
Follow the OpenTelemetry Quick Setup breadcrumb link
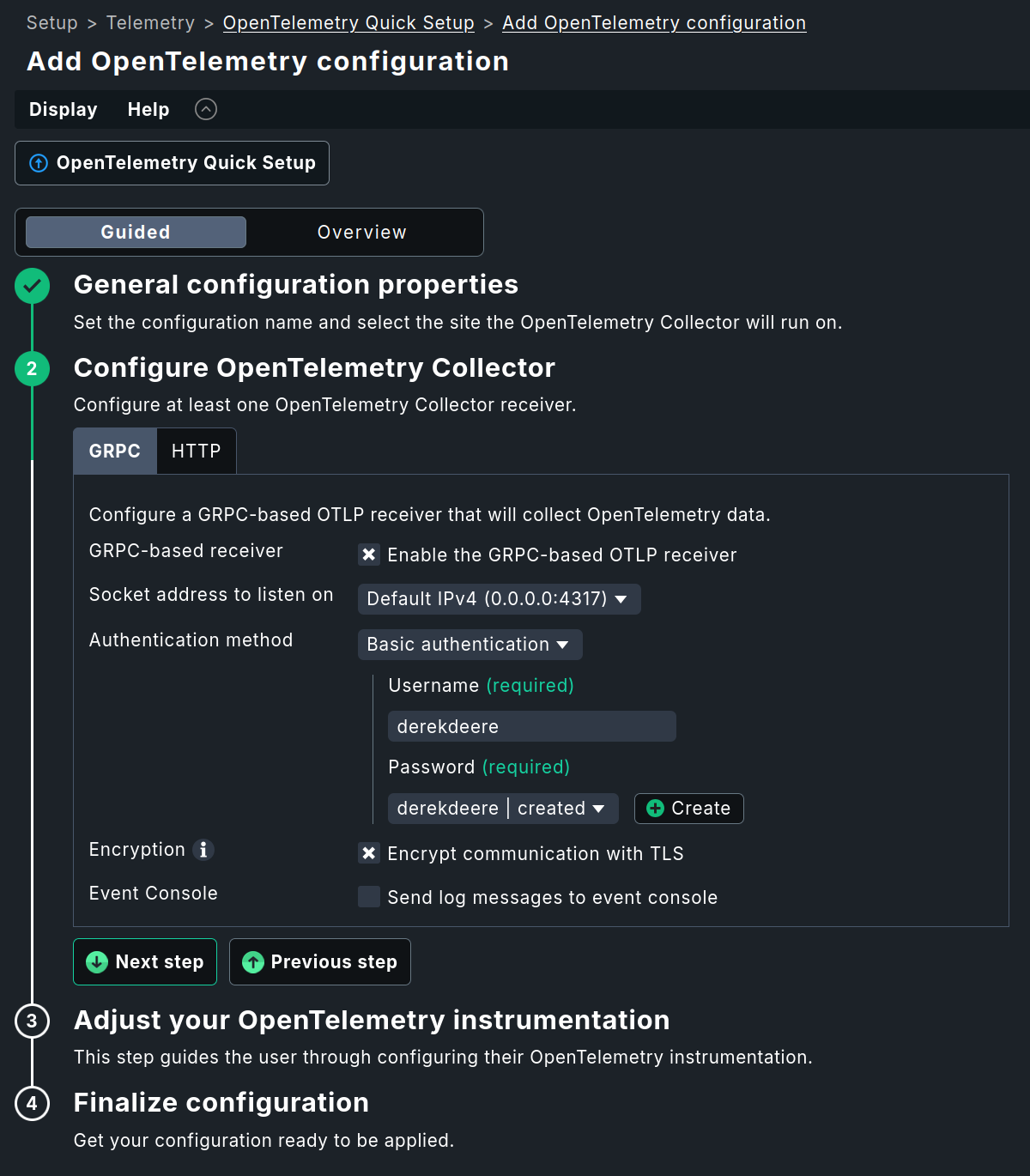348,23
